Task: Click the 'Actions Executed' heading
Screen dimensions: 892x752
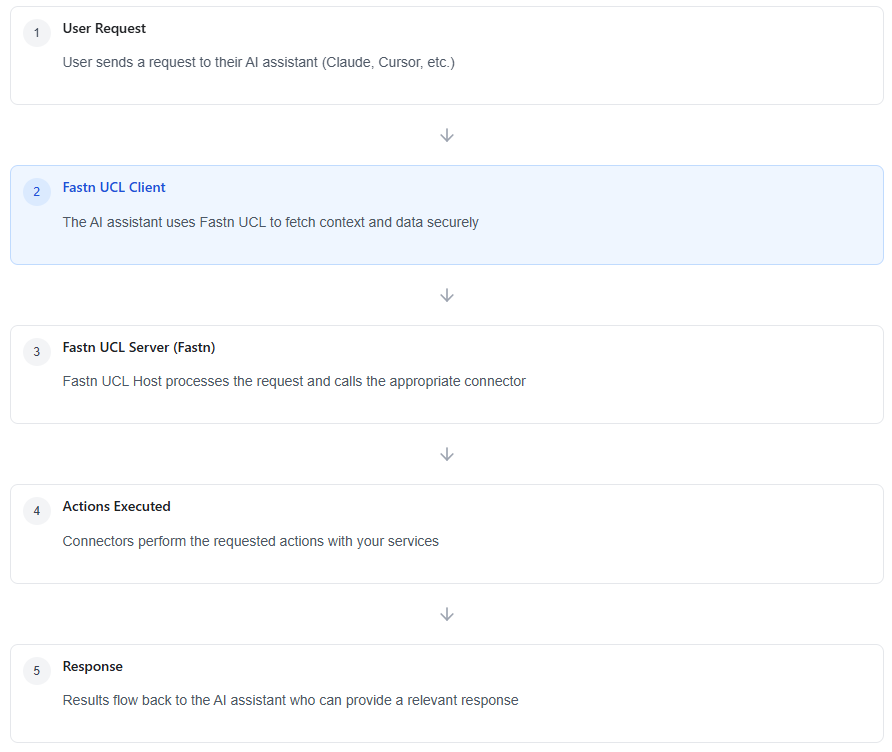Action: (x=117, y=507)
